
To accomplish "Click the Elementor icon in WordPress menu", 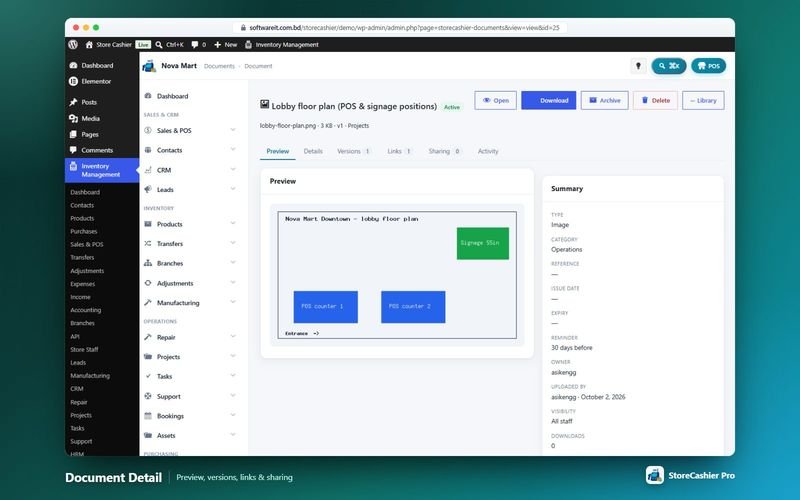I will (73, 81).
